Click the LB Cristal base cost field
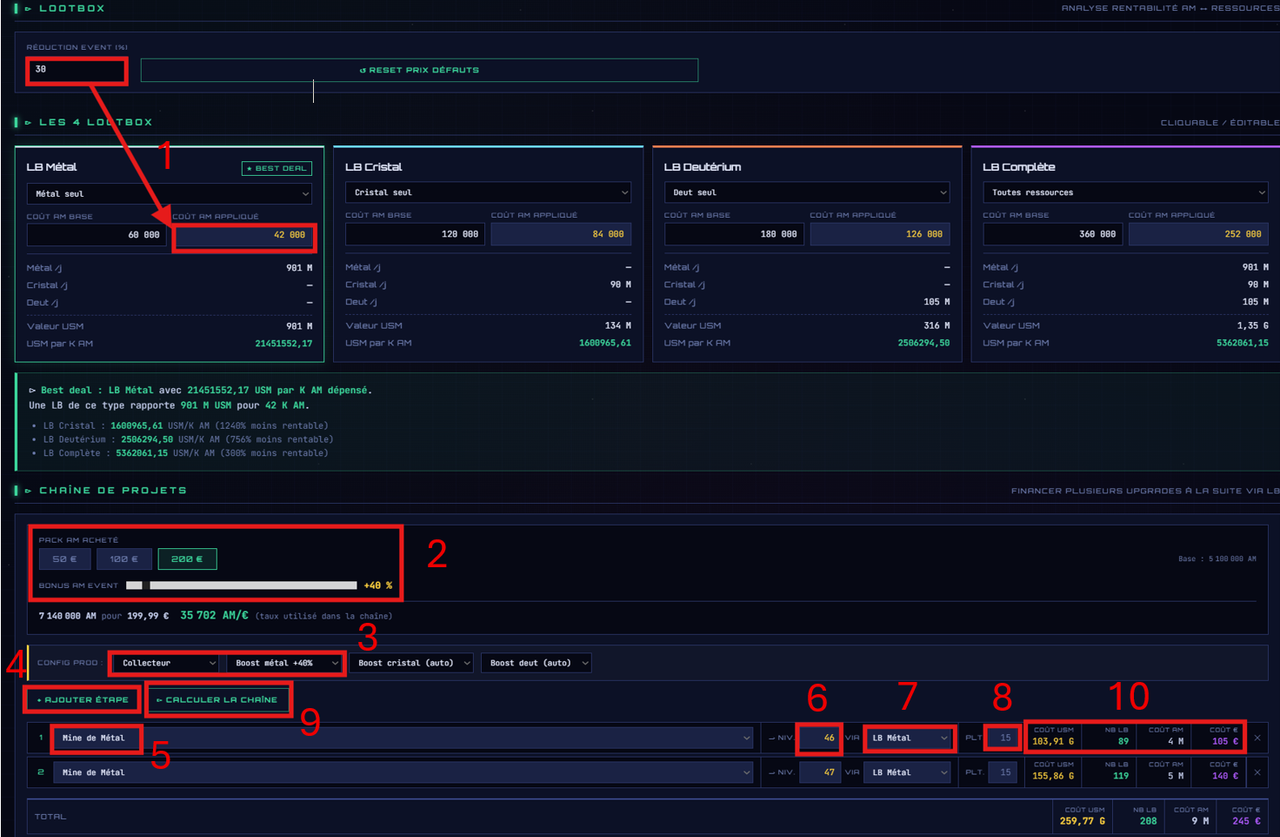This screenshot has width=1280, height=837. click(x=415, y=234)
